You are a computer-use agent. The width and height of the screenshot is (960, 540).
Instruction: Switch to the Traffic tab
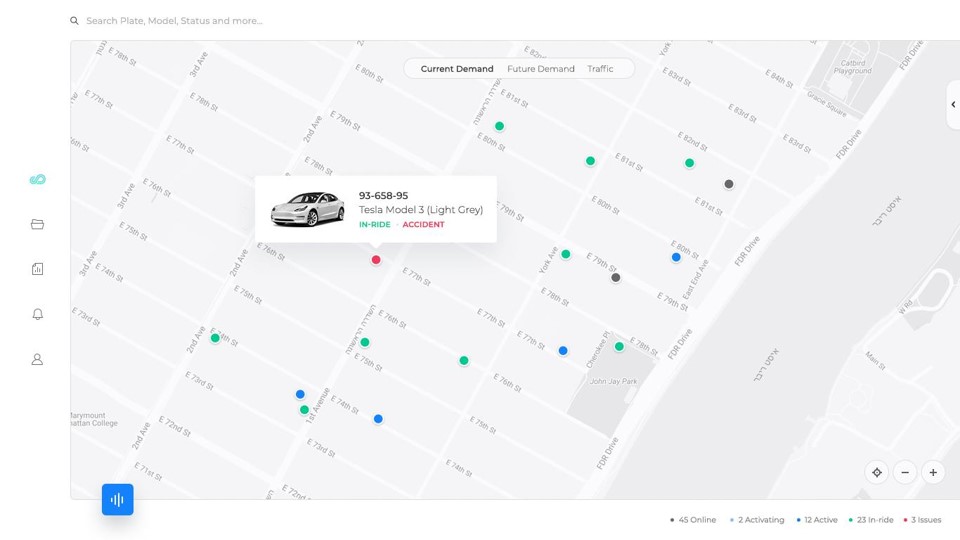[600, 69]
